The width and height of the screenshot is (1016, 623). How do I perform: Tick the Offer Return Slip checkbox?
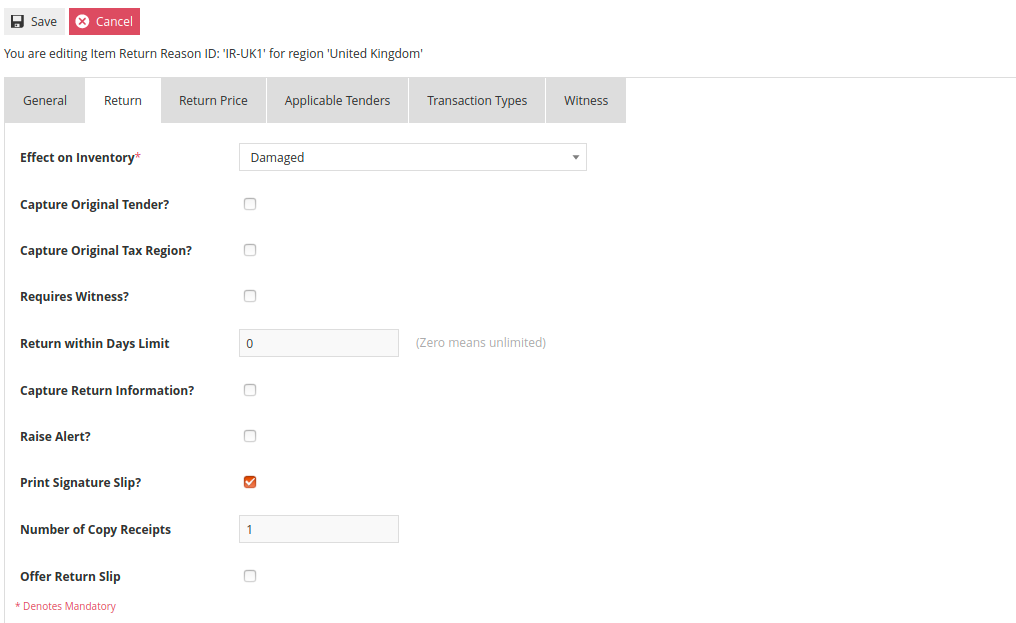[x=250, y=576]
